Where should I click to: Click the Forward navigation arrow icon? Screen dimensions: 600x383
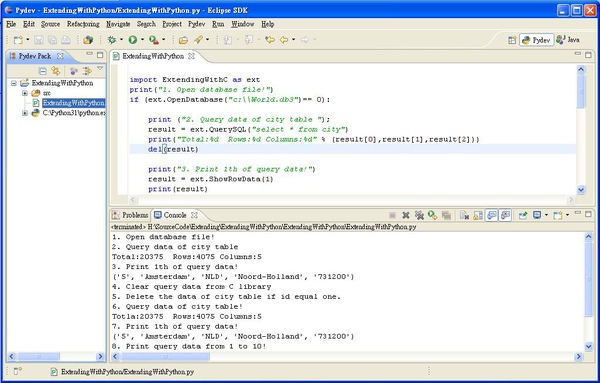[305, 40]
